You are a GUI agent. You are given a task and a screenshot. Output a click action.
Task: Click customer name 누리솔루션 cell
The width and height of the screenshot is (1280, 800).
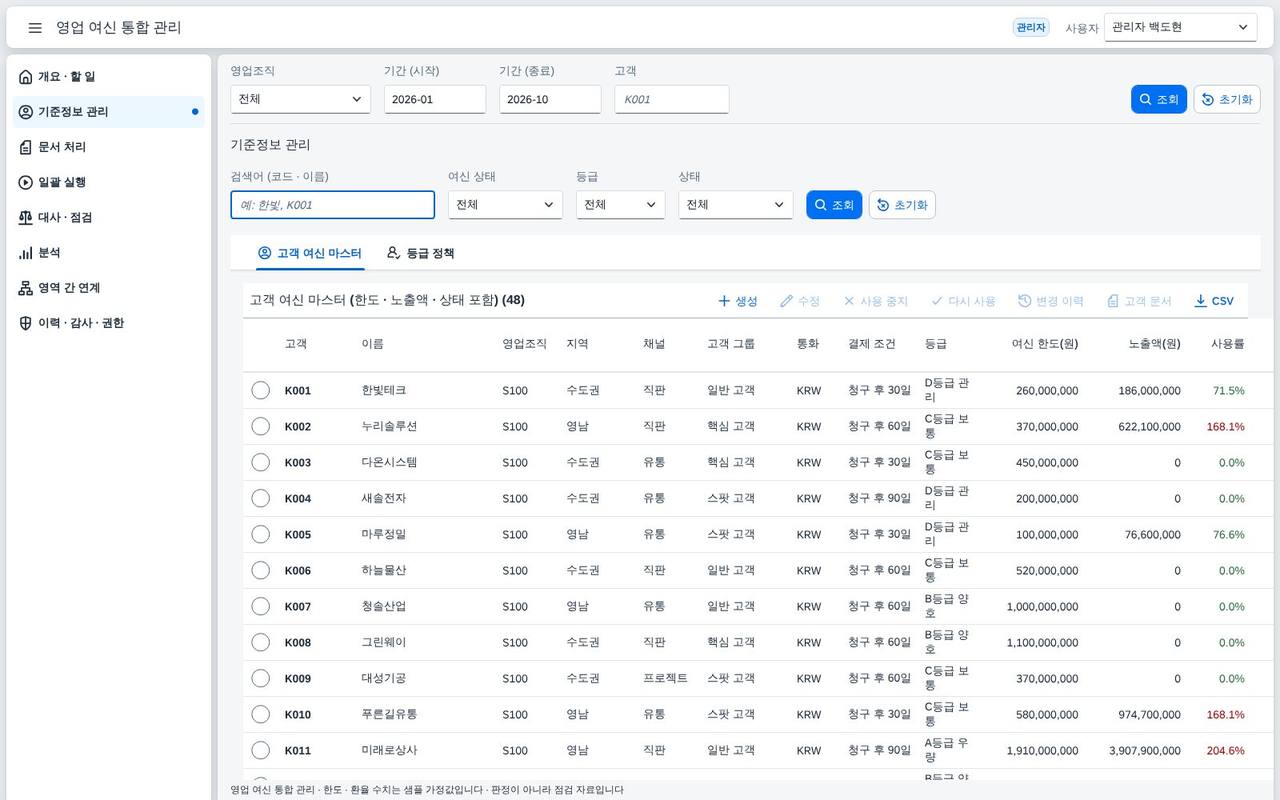tap(389, 426)
